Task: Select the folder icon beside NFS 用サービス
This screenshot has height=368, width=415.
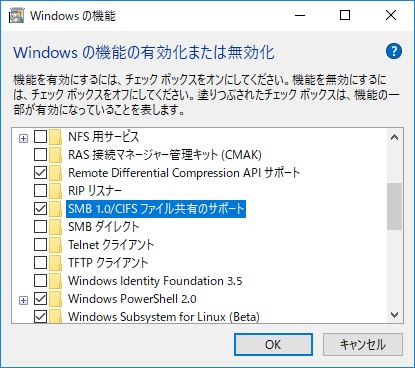Action: click(56, 137)
